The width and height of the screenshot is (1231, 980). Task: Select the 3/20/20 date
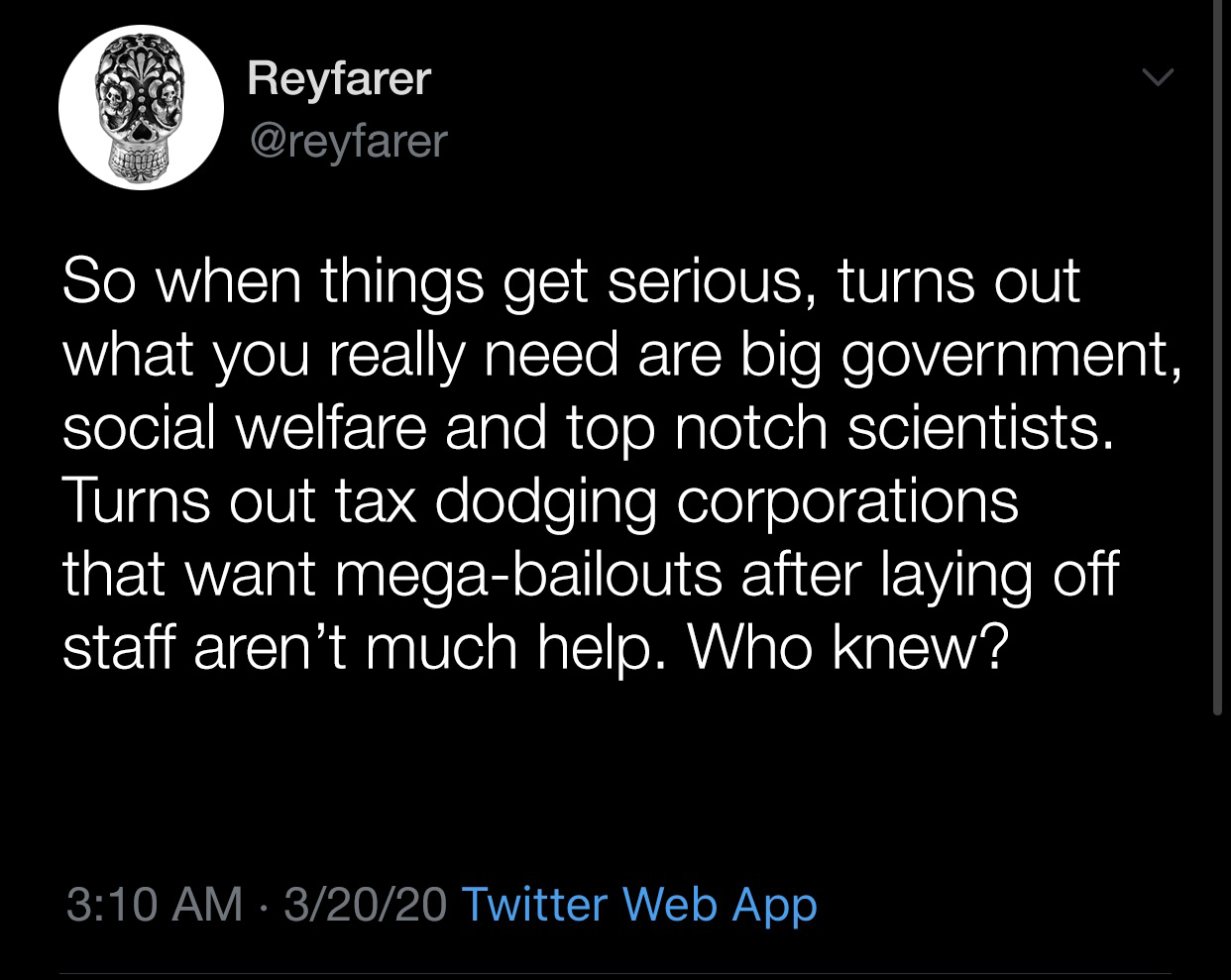pos(365,904)
